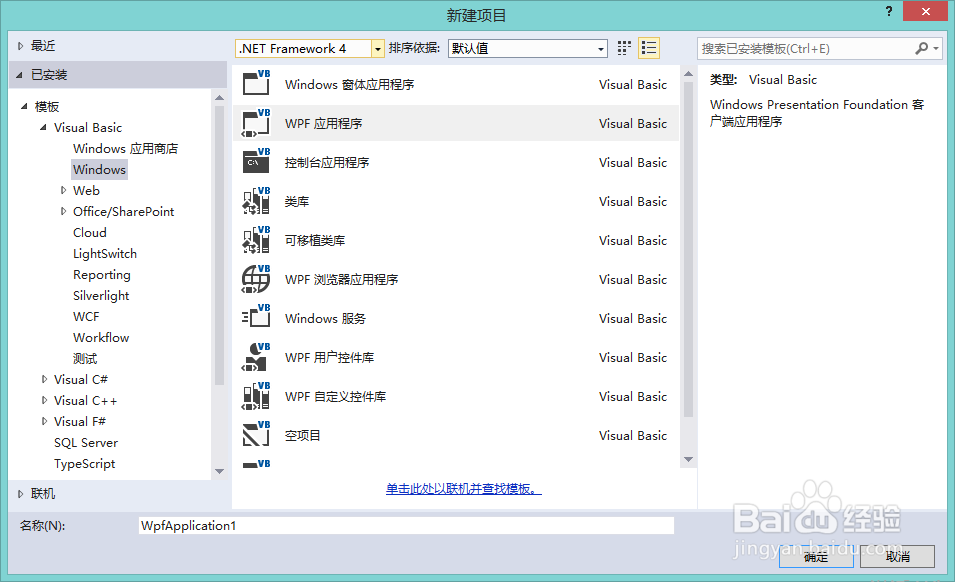Image resolution: width=955 pixels, height=582 pixels.
Task: Click the WPF 用户控件库 icon
Action: click(x=256, y=357)
